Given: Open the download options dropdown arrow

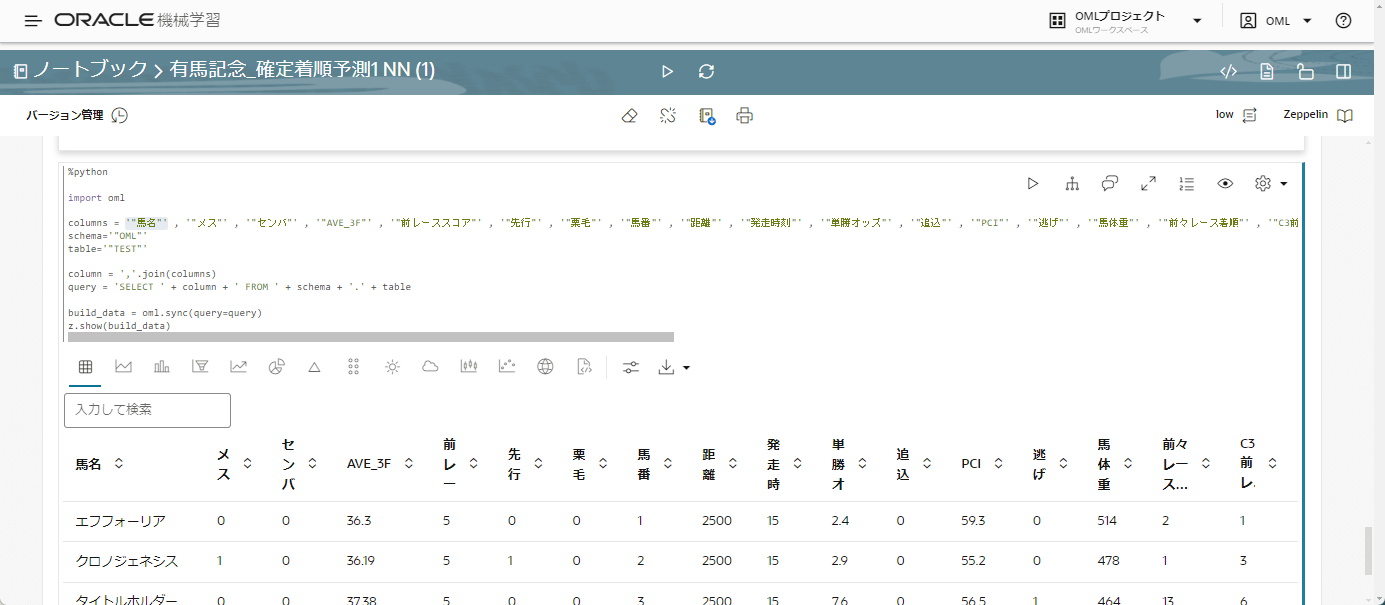Looking at the screenshot, I should [686, 368].
